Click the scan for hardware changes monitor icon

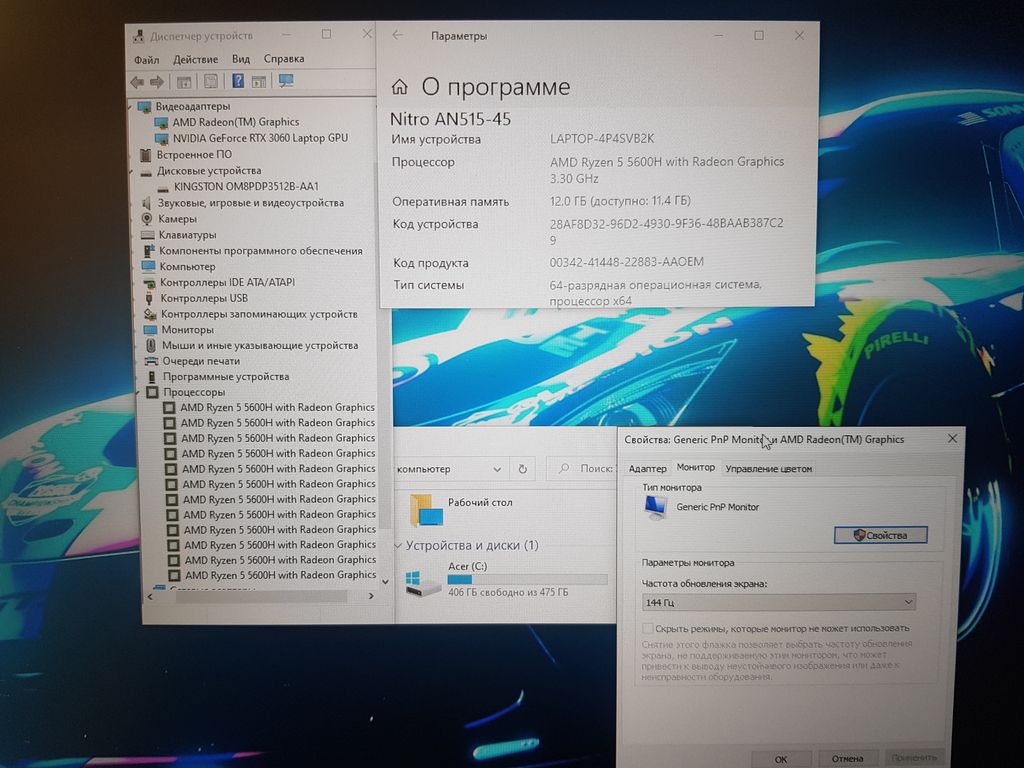[x=286, y=81]
